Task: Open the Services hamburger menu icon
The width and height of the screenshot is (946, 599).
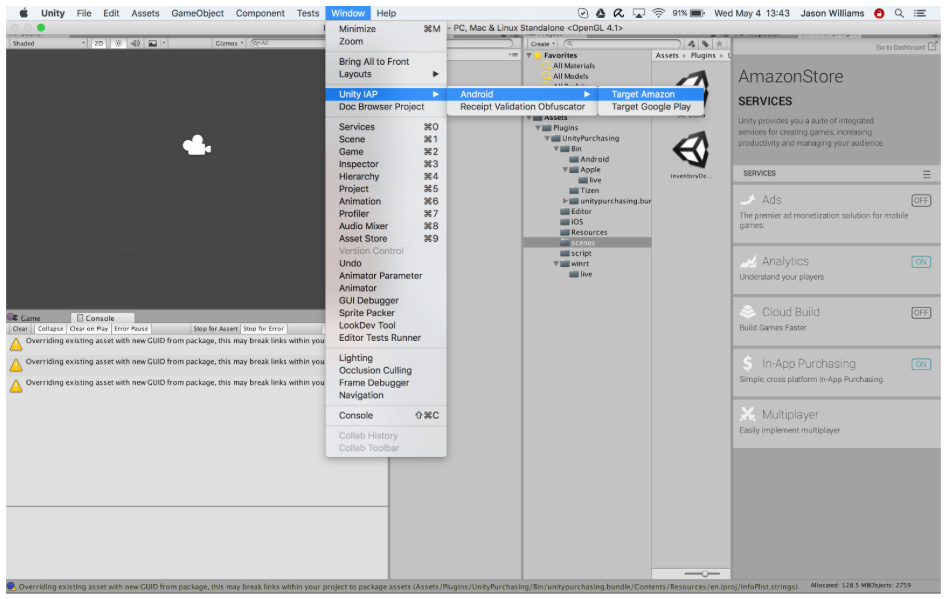Action: [x=926, y=174]
